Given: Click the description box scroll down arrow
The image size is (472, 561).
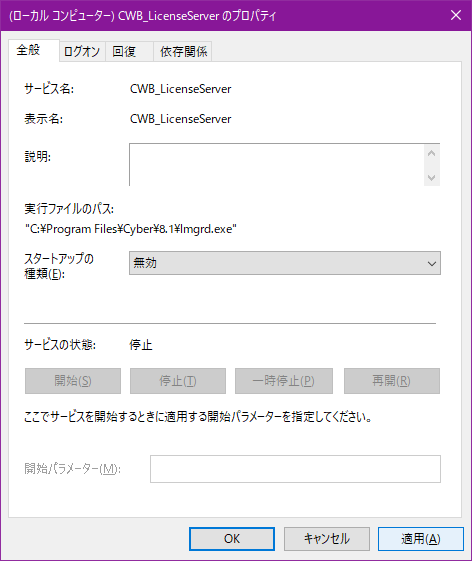Looking at the screenshot, I should pos(432,177).
